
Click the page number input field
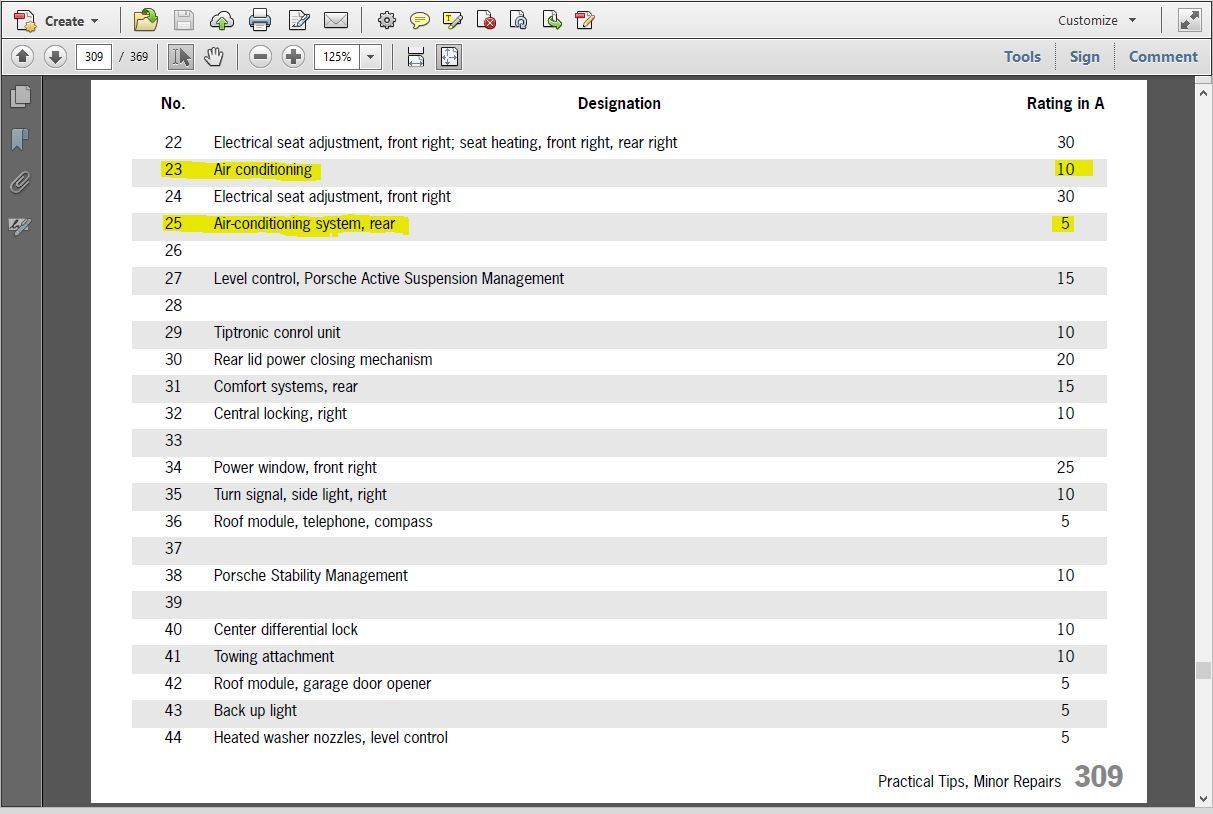[x=93, y=57]
